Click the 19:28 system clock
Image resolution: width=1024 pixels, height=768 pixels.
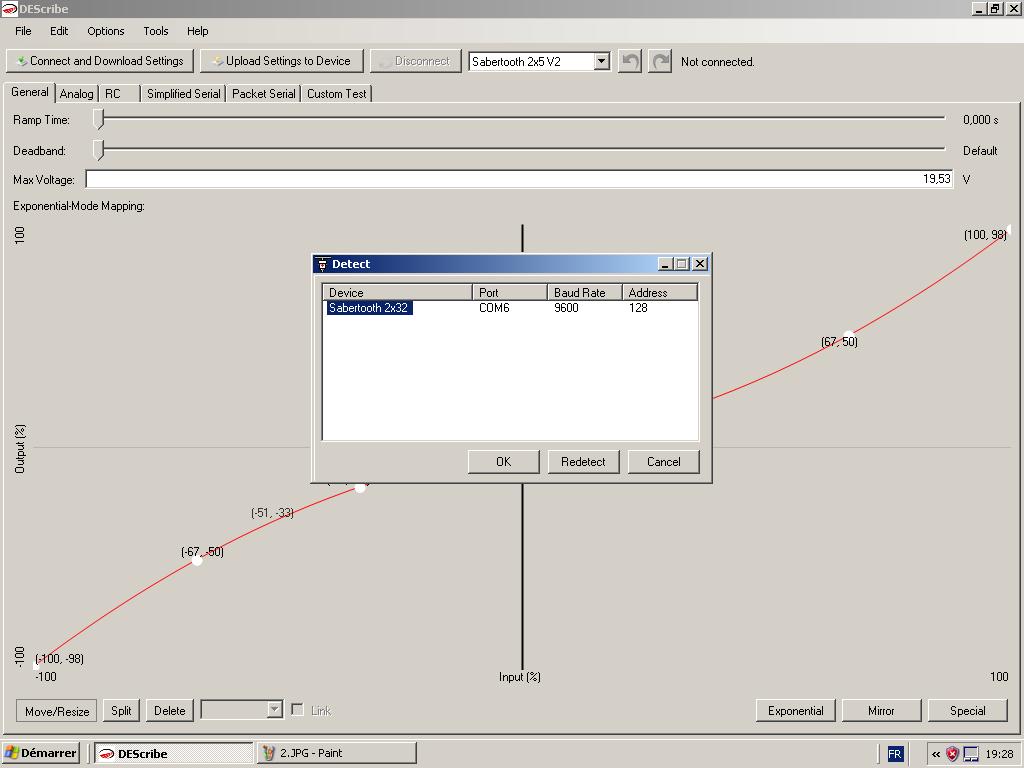click(x=999, y=754)
